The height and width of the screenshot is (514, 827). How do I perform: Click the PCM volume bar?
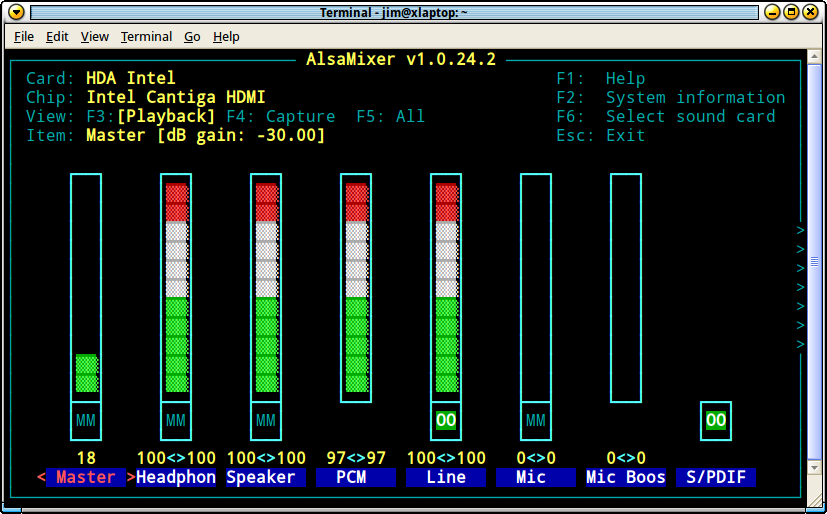point(356,288)
